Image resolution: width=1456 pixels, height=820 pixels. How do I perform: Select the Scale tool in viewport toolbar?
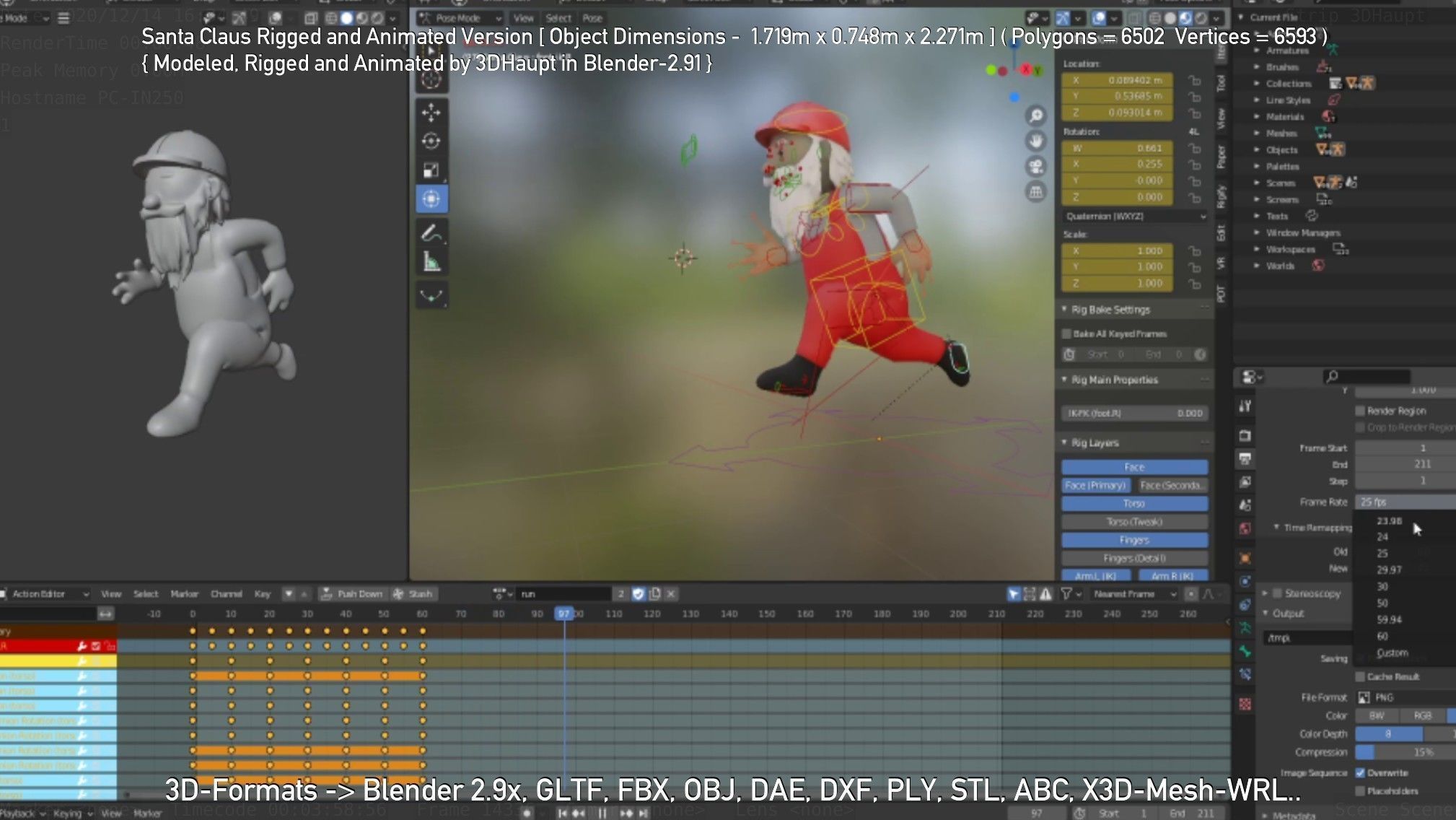point(431,170)
